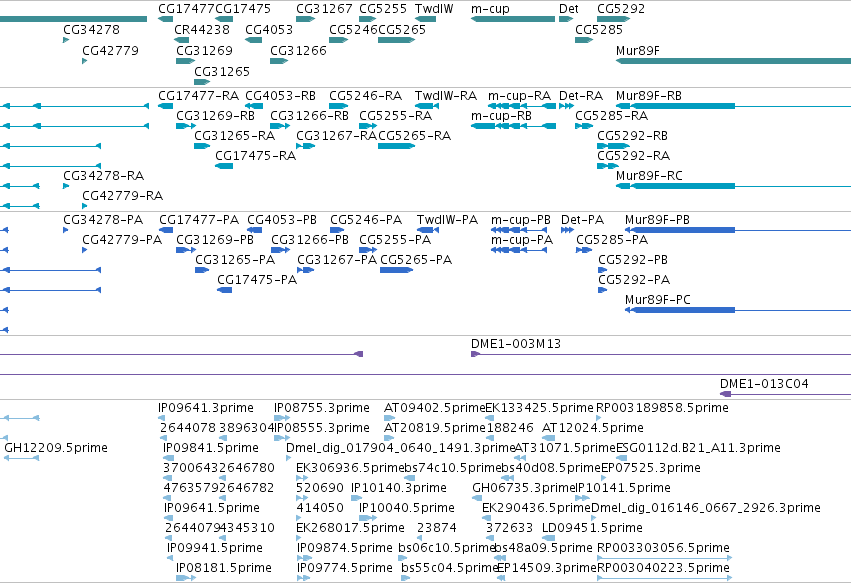Click protein CG17477-PA
This screenshot has width=851, height=583.
[x=199, y=220]
